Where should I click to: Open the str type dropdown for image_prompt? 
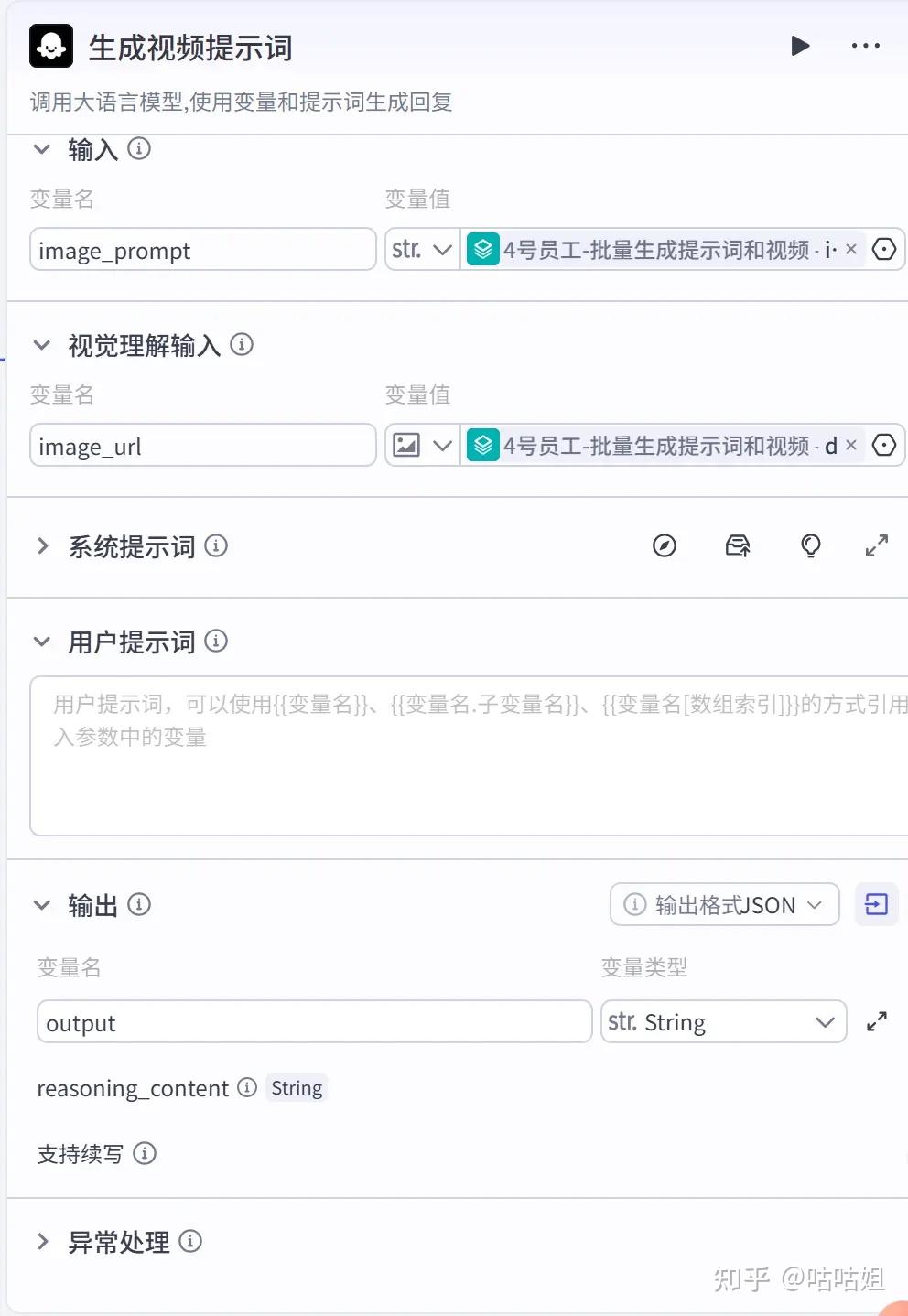pyautogui.click(x=422, y=249)
